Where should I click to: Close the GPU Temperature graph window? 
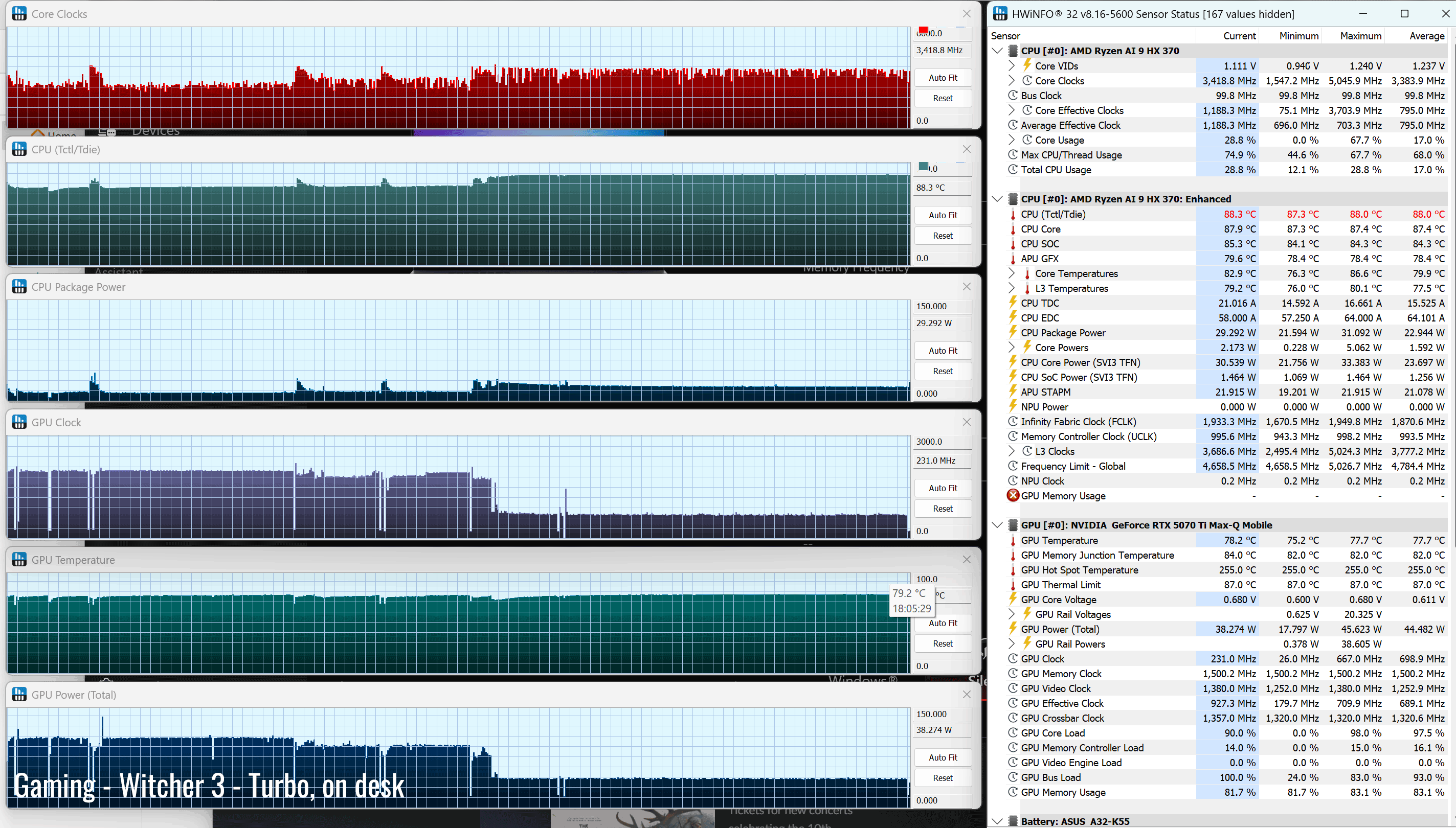tap(966, 560)
